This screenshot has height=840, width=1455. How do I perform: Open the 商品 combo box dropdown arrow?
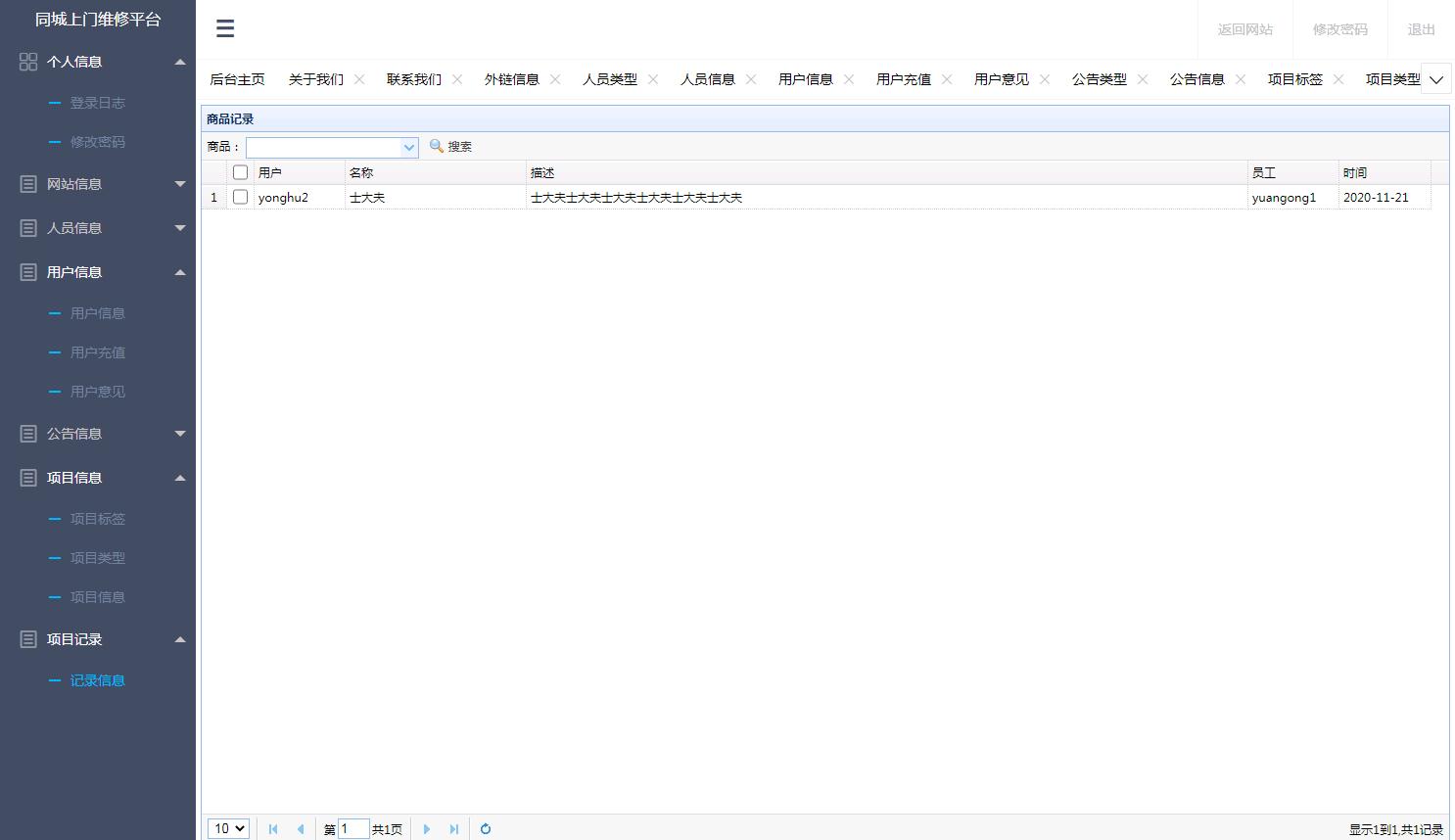pyautogui.click(x=409, y=147)
